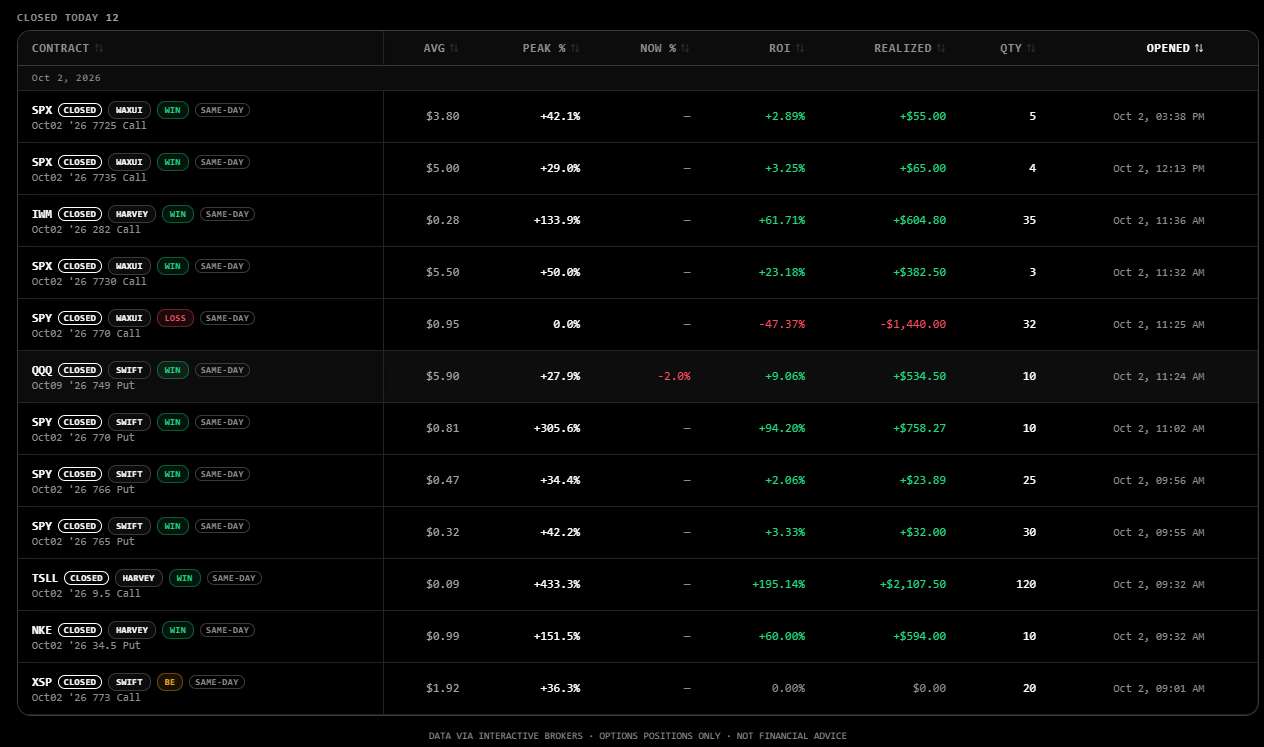Click opened time Oct 2, 12:13 PM
The image size is (1264, 747).
(x=1159, y=168)
